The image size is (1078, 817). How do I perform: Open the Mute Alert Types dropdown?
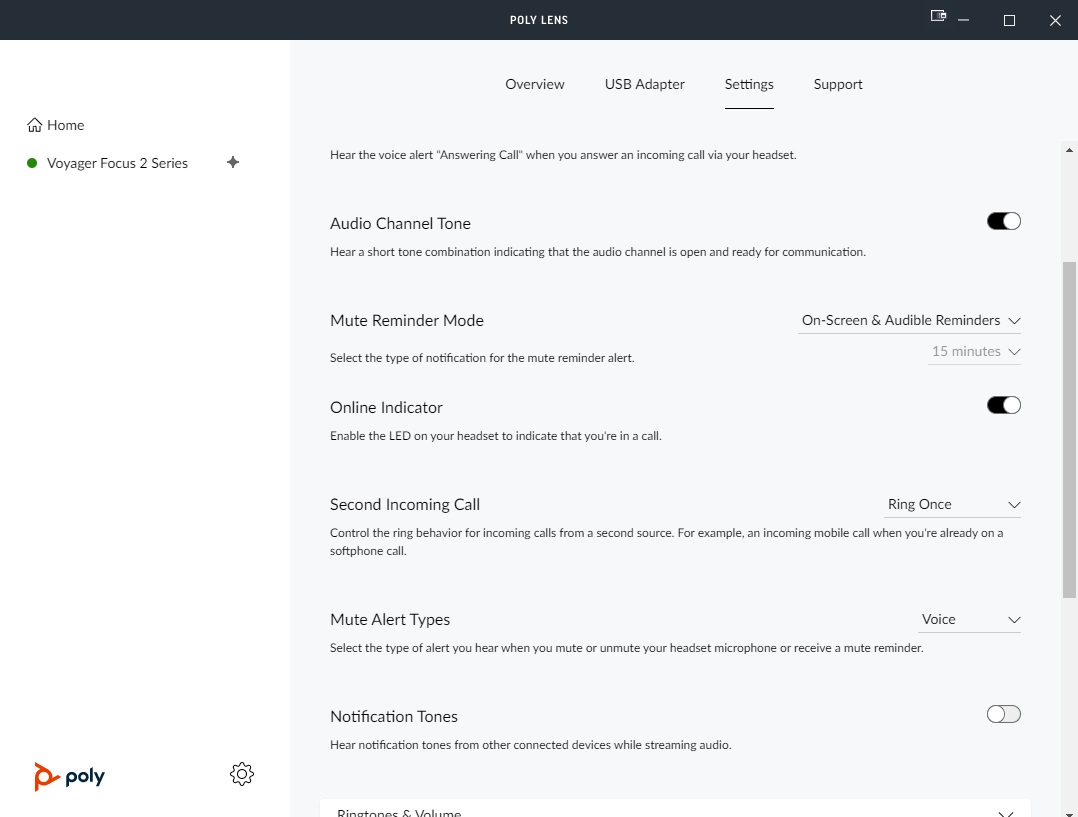[969, 619]
